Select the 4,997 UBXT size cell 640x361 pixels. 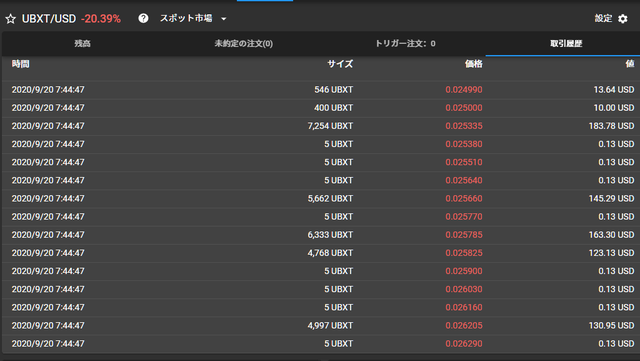330,325
